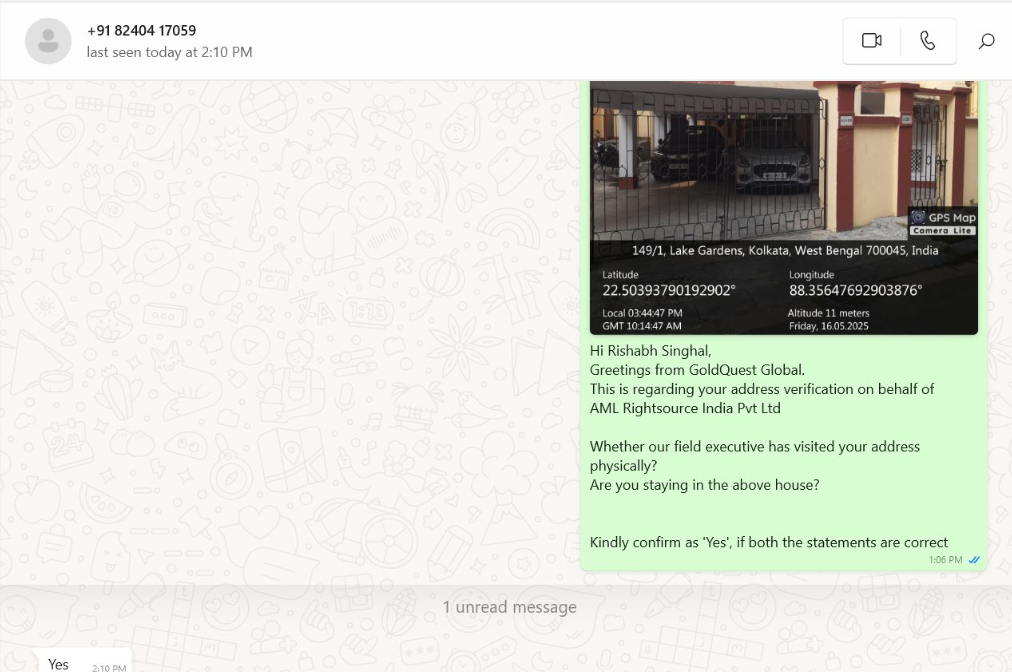1012x672 pixels.
Task: Open contact info for +91 82404 17059
Action: click(x=141, y=31)
